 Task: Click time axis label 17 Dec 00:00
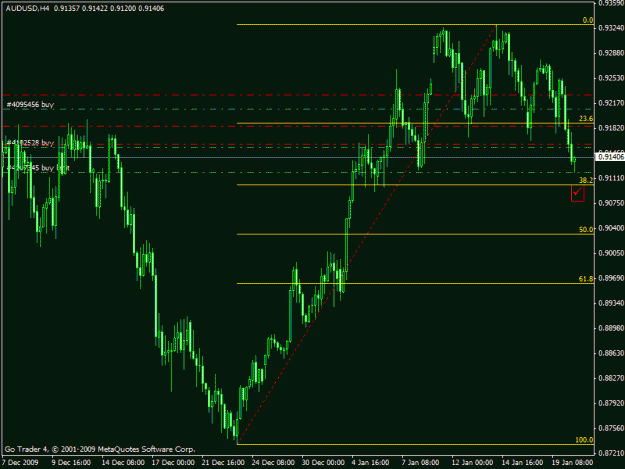[x=173, y=463]
